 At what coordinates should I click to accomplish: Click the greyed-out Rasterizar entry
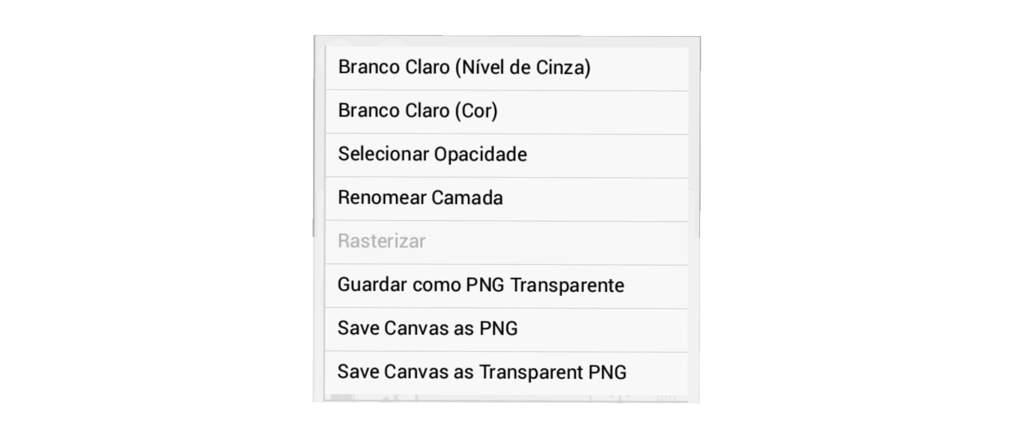[x=507, y=243]
